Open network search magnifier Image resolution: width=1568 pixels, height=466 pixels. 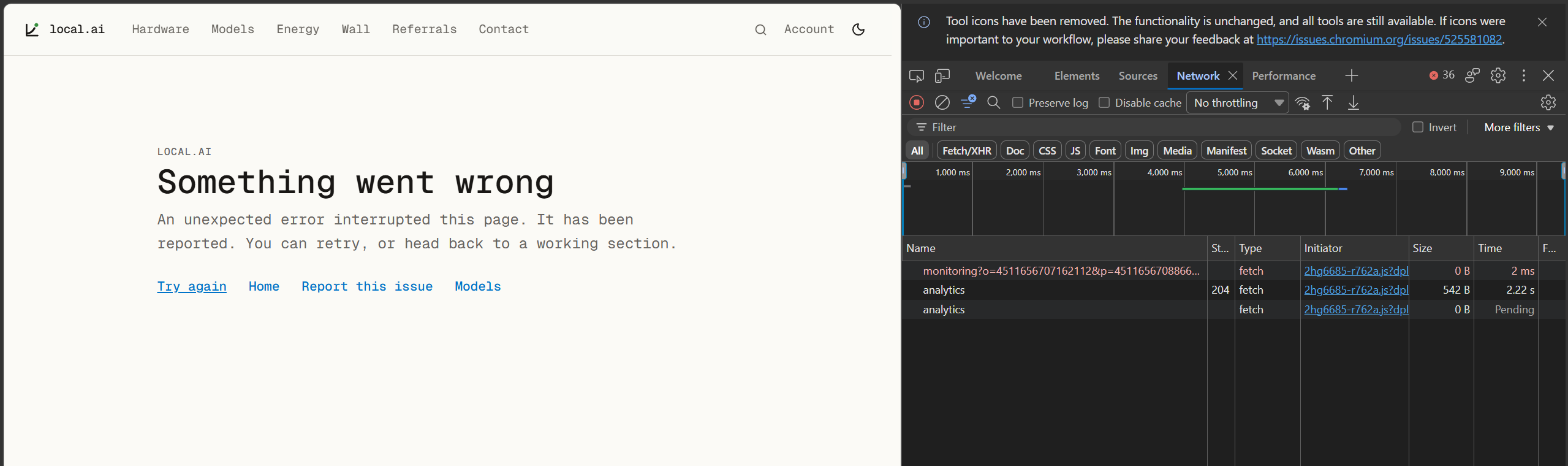point(994,102)
